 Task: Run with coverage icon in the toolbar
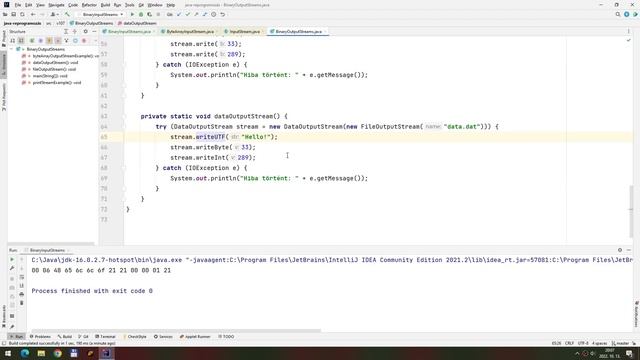149,14
